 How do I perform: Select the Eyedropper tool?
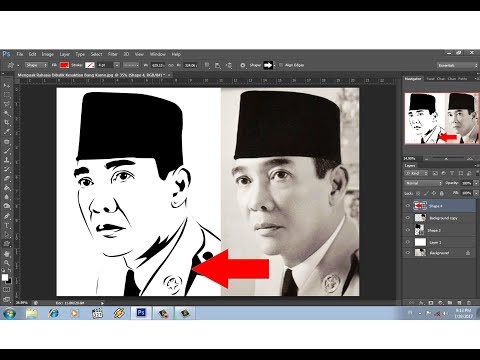click(6, 132)
